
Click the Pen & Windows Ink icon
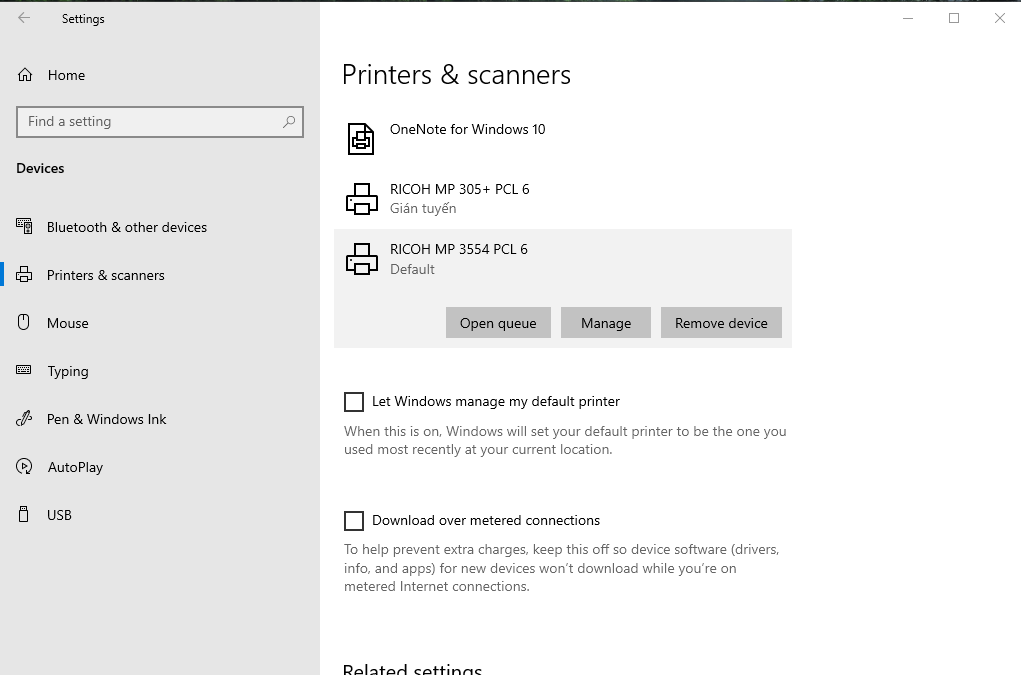point(25,419)
